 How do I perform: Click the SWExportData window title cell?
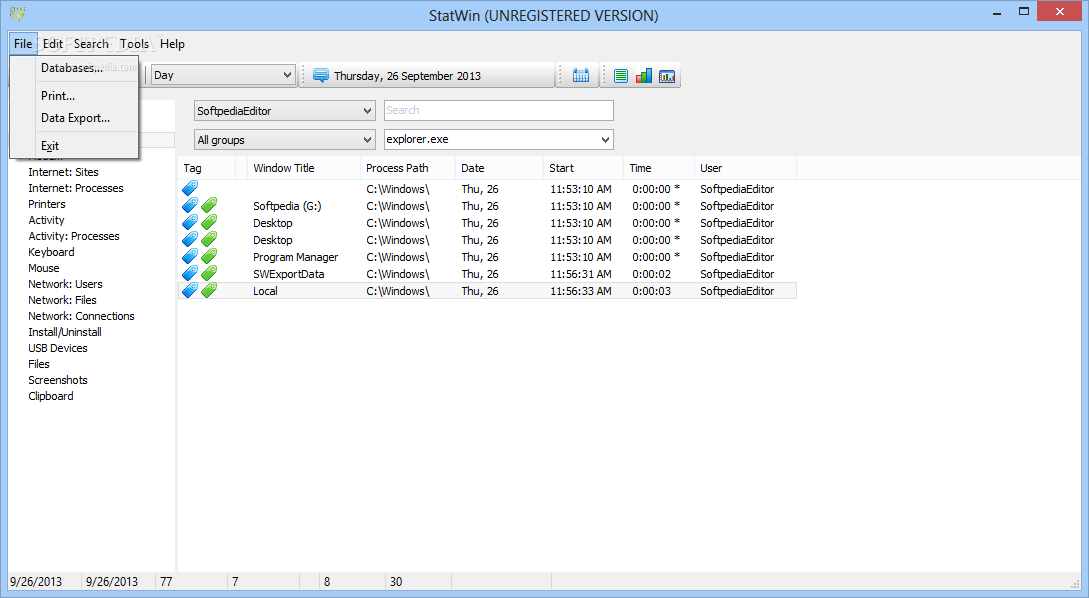tap(289, 274)
